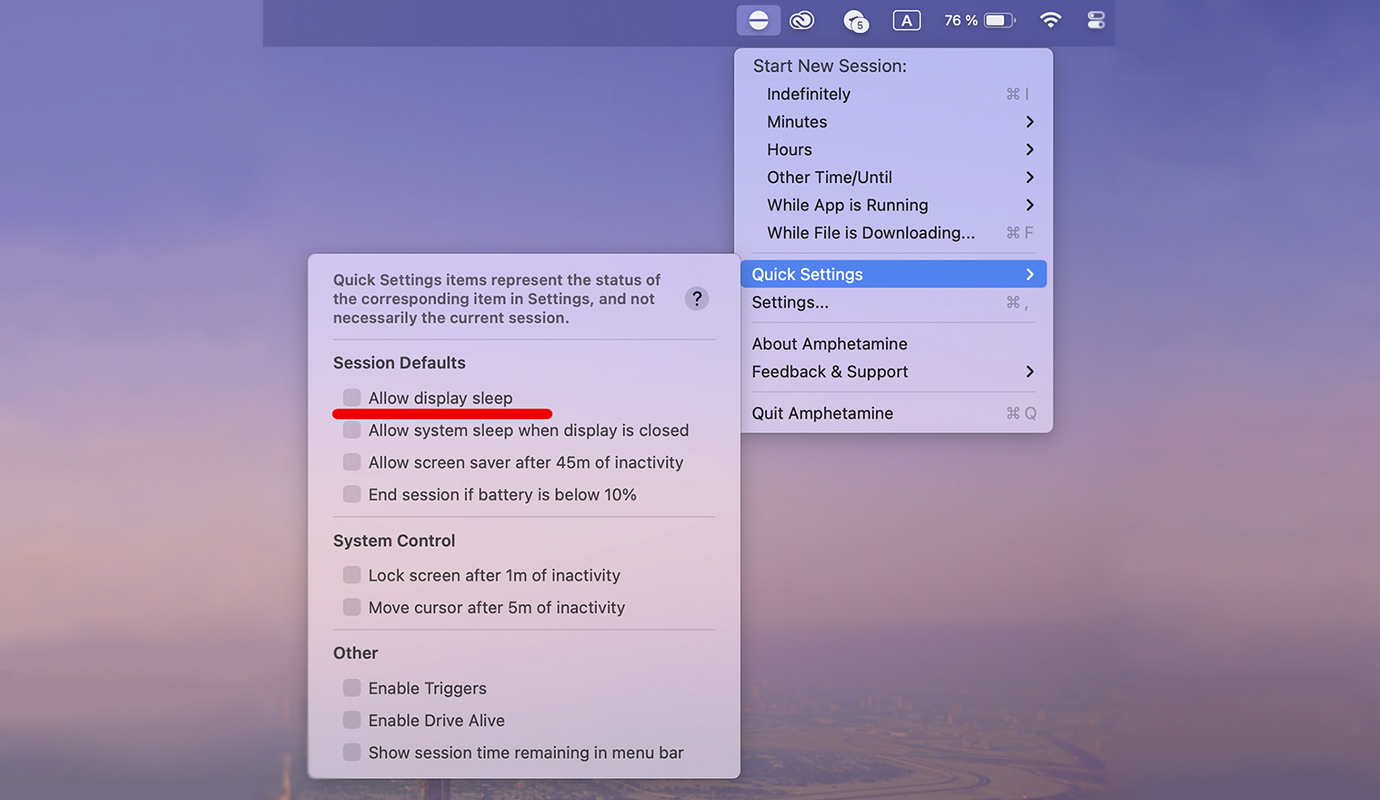Check Allow screen saver after 45m inactivity

click(352, 462)
